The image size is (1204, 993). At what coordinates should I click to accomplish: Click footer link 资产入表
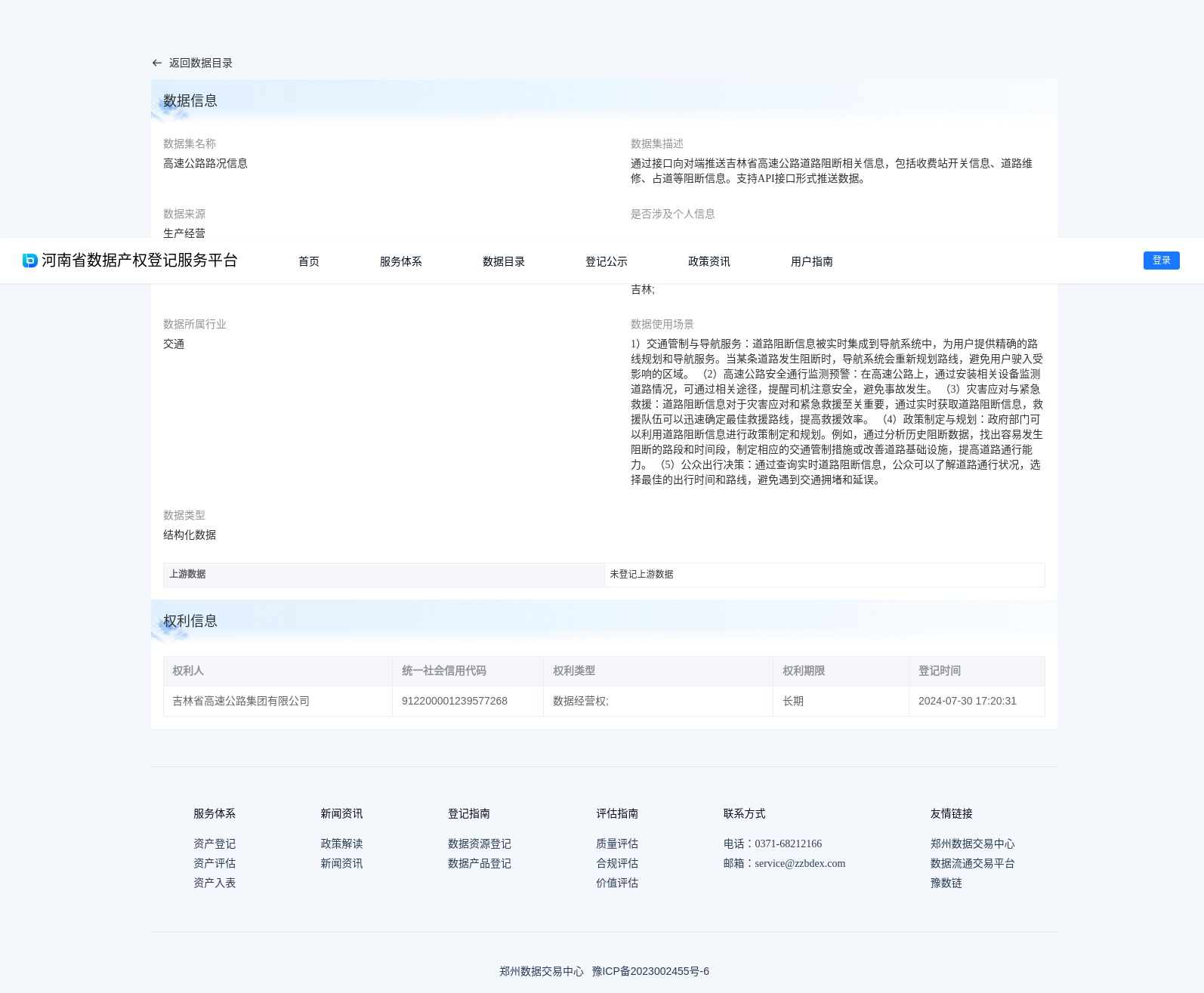(215, 883)
